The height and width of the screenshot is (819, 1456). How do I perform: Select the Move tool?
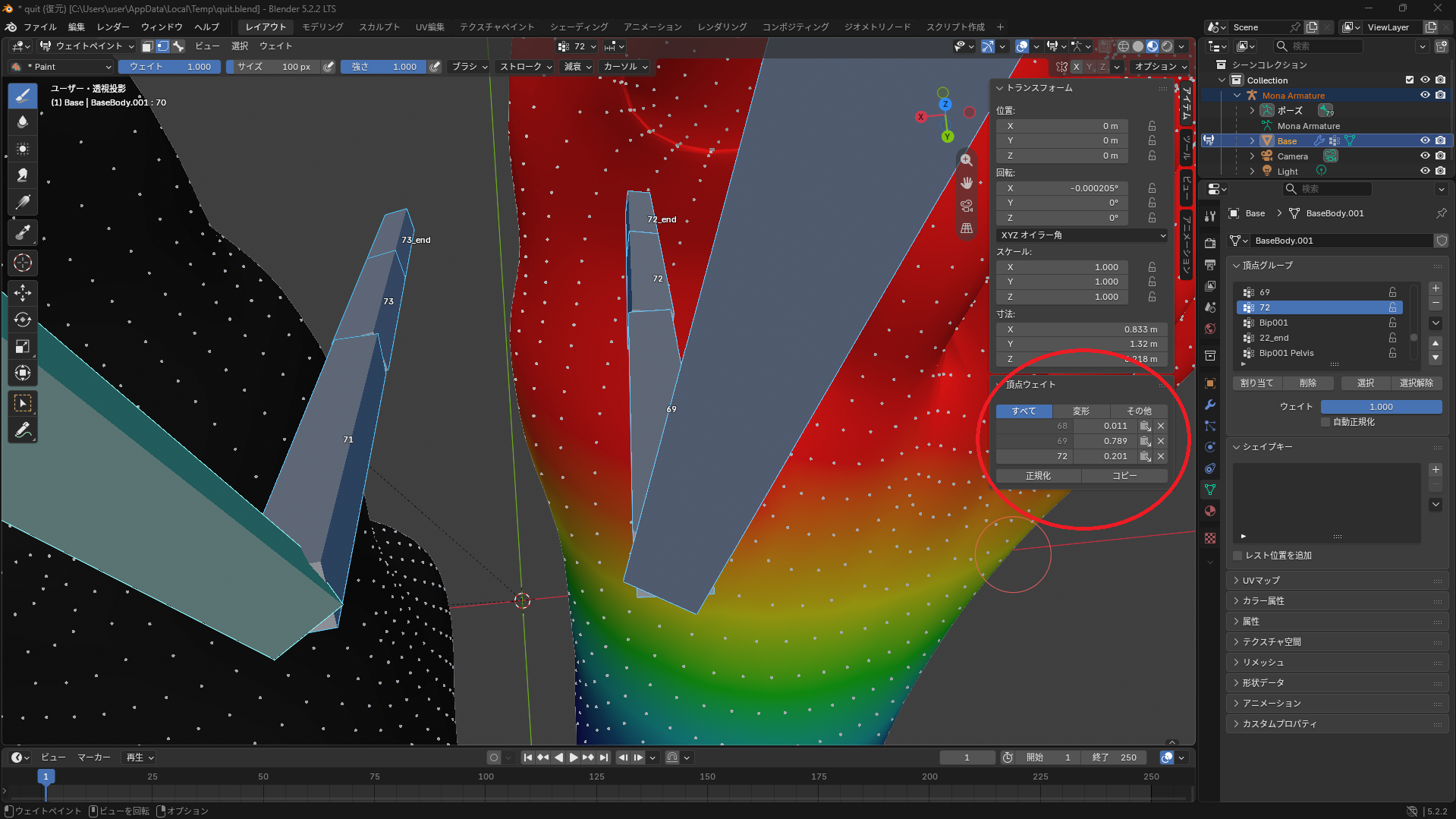click(23, 293)
